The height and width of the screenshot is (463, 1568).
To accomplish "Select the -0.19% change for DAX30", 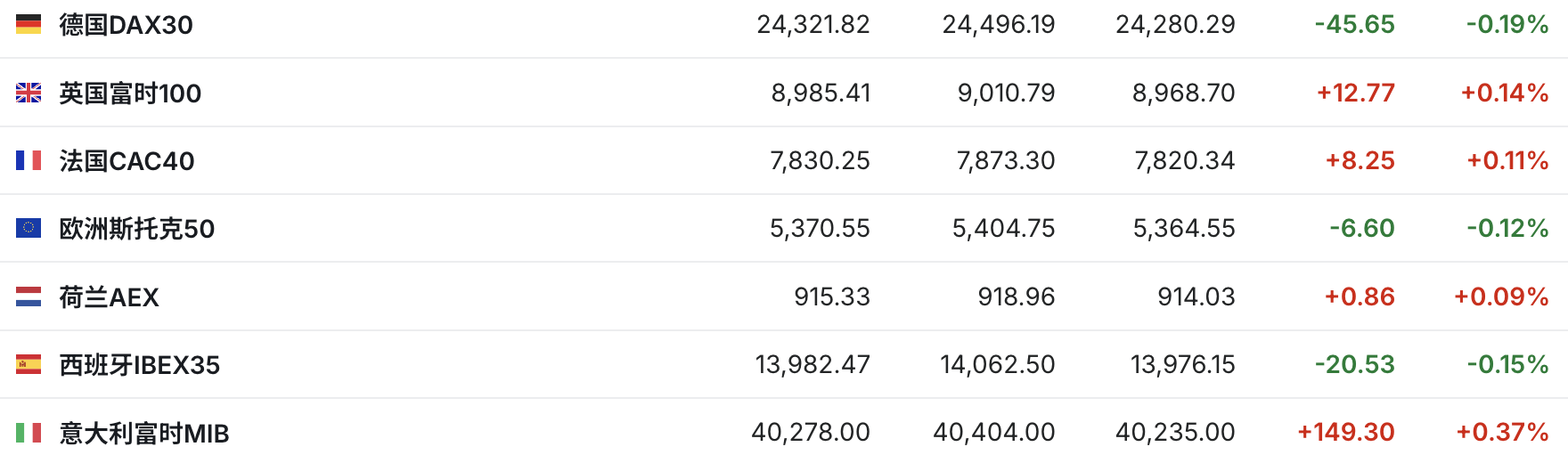I will (x=1507, y=24).
